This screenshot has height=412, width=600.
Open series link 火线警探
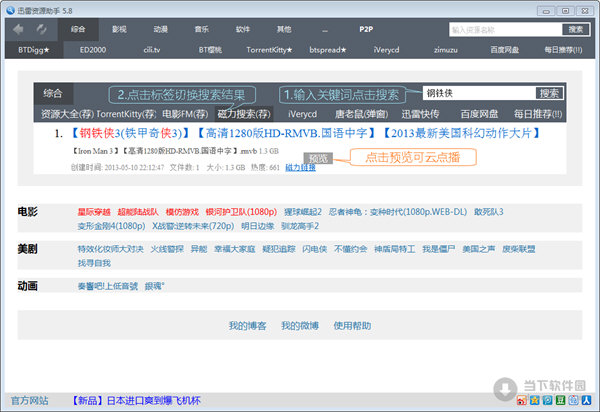pos(167,249)
